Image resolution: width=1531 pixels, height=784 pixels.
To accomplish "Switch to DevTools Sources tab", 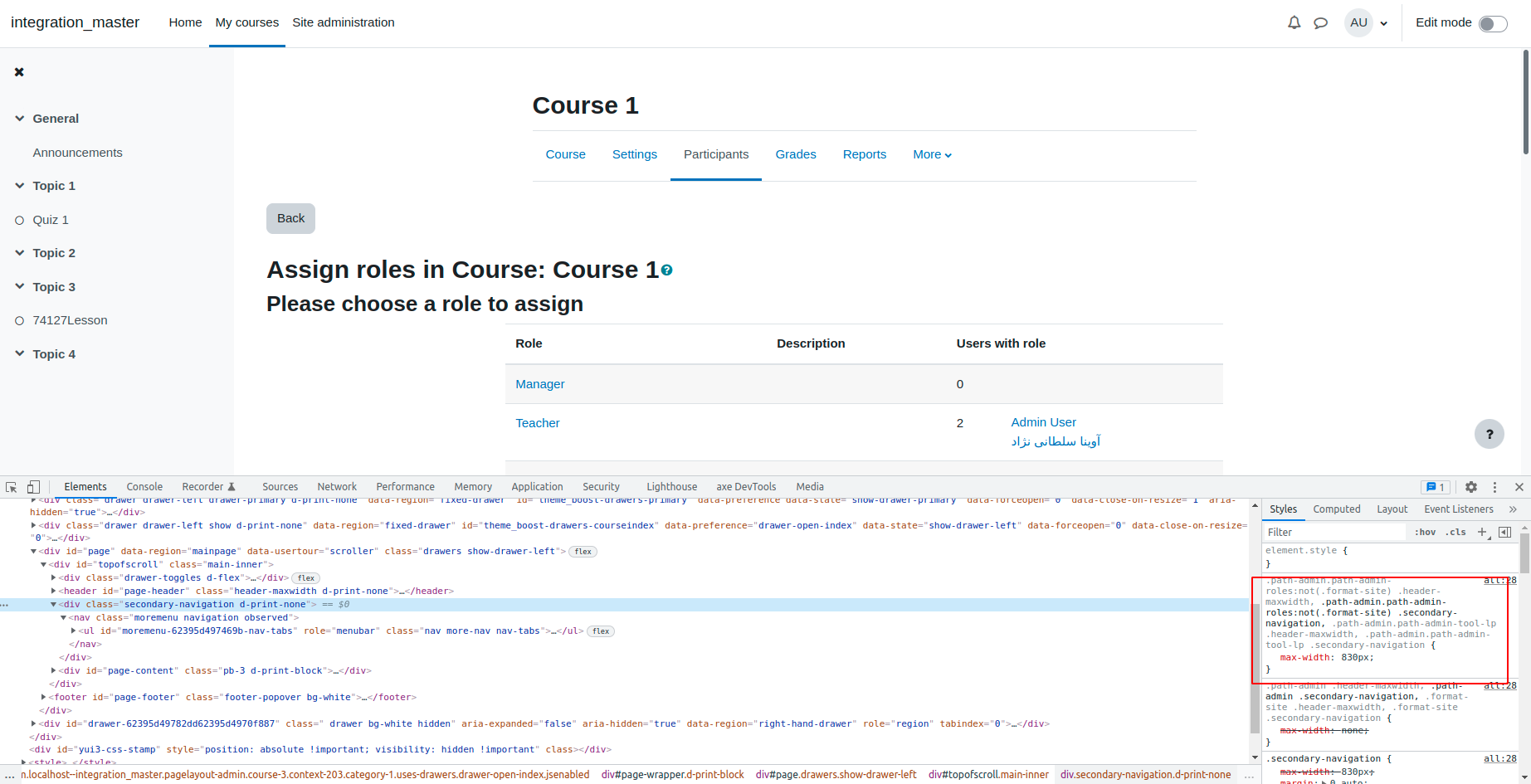I will 280,487.
